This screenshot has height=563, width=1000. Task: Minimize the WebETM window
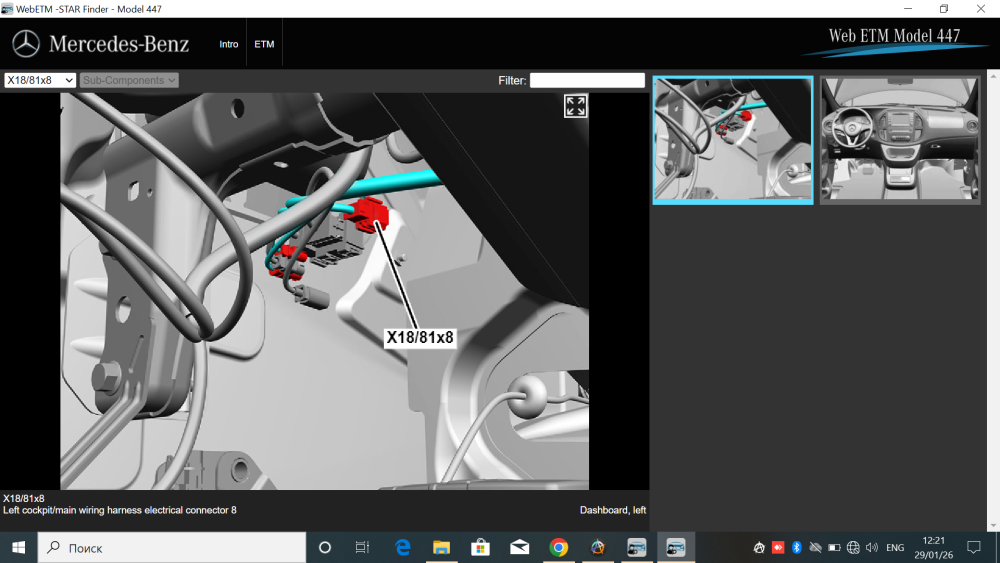[x=908, y=9]
